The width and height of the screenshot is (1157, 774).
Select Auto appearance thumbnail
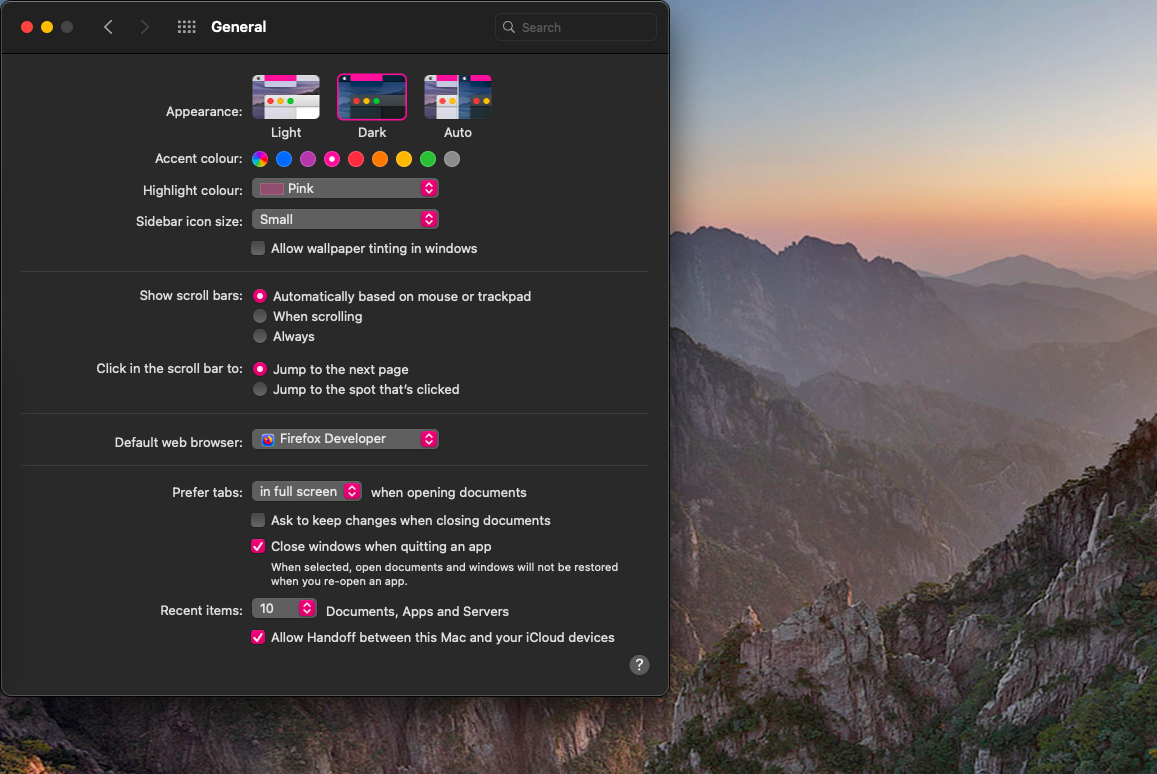457,97
